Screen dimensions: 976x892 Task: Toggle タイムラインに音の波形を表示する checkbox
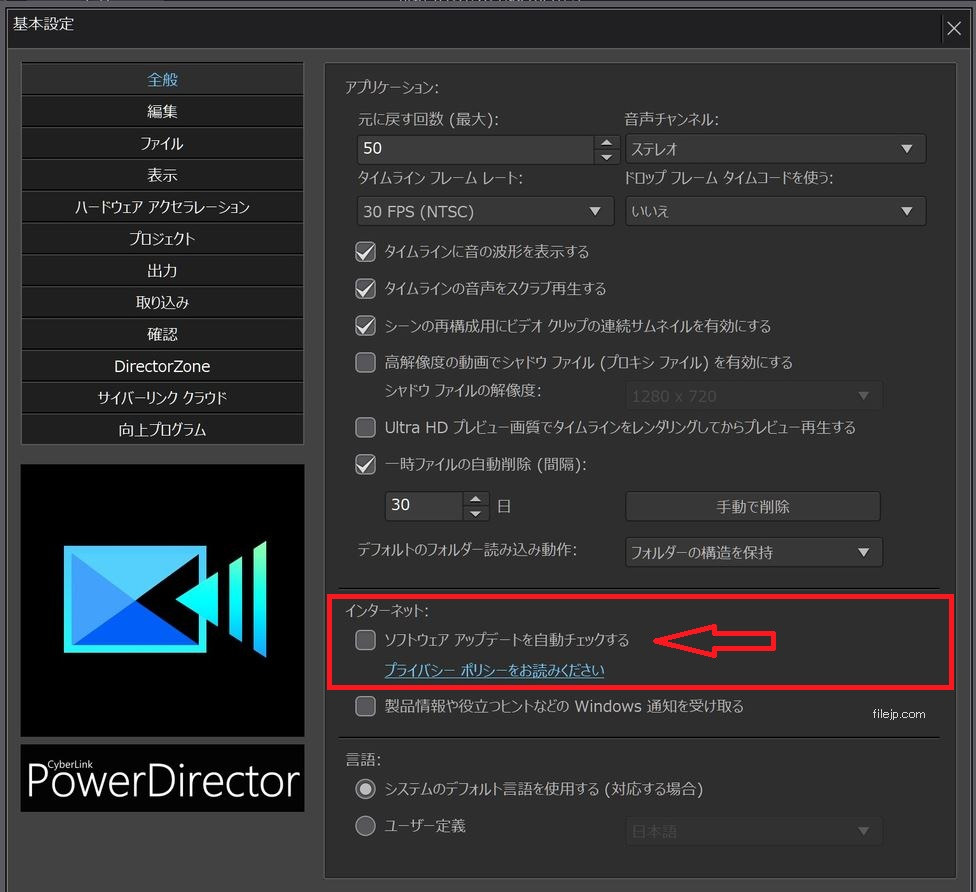click(365, 251)
